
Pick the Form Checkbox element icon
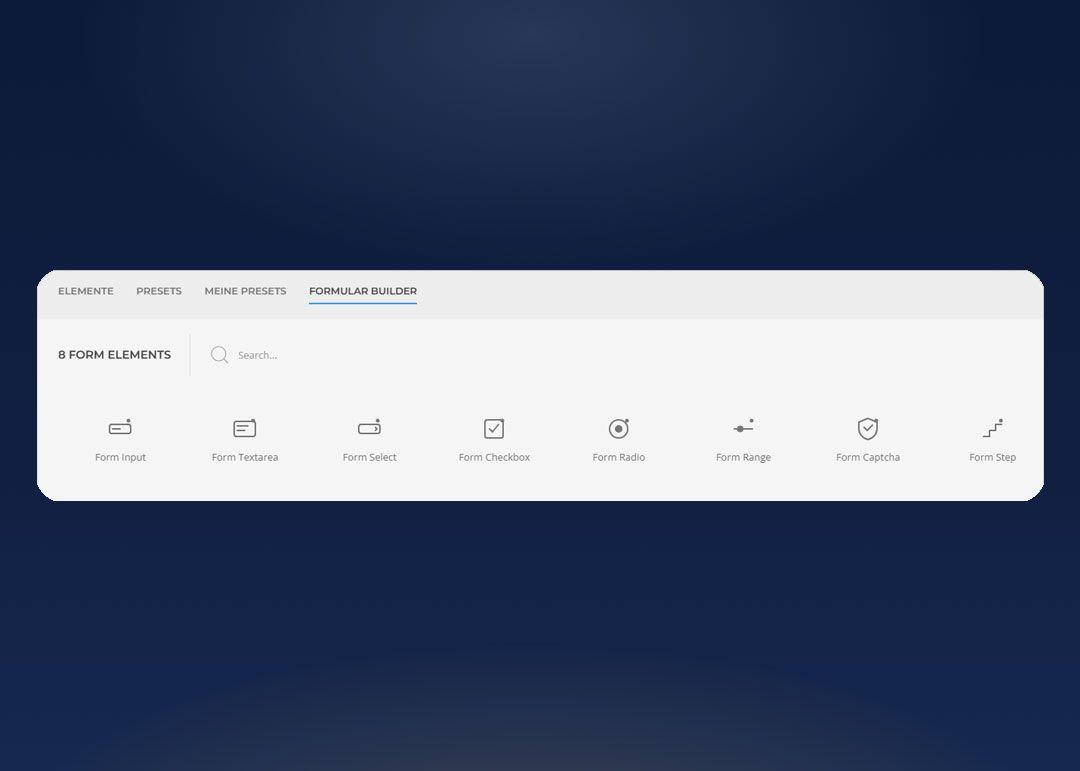pos(494,429)
